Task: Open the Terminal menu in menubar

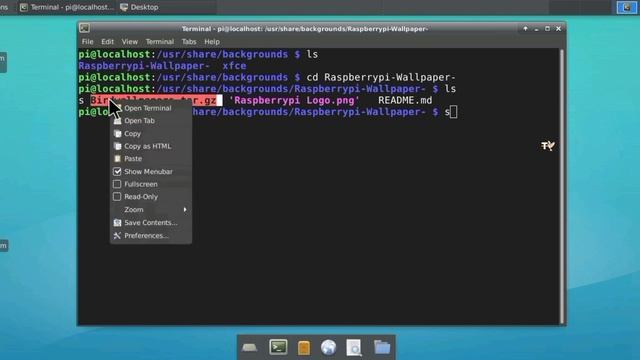Action: click(x=160, y=42)
